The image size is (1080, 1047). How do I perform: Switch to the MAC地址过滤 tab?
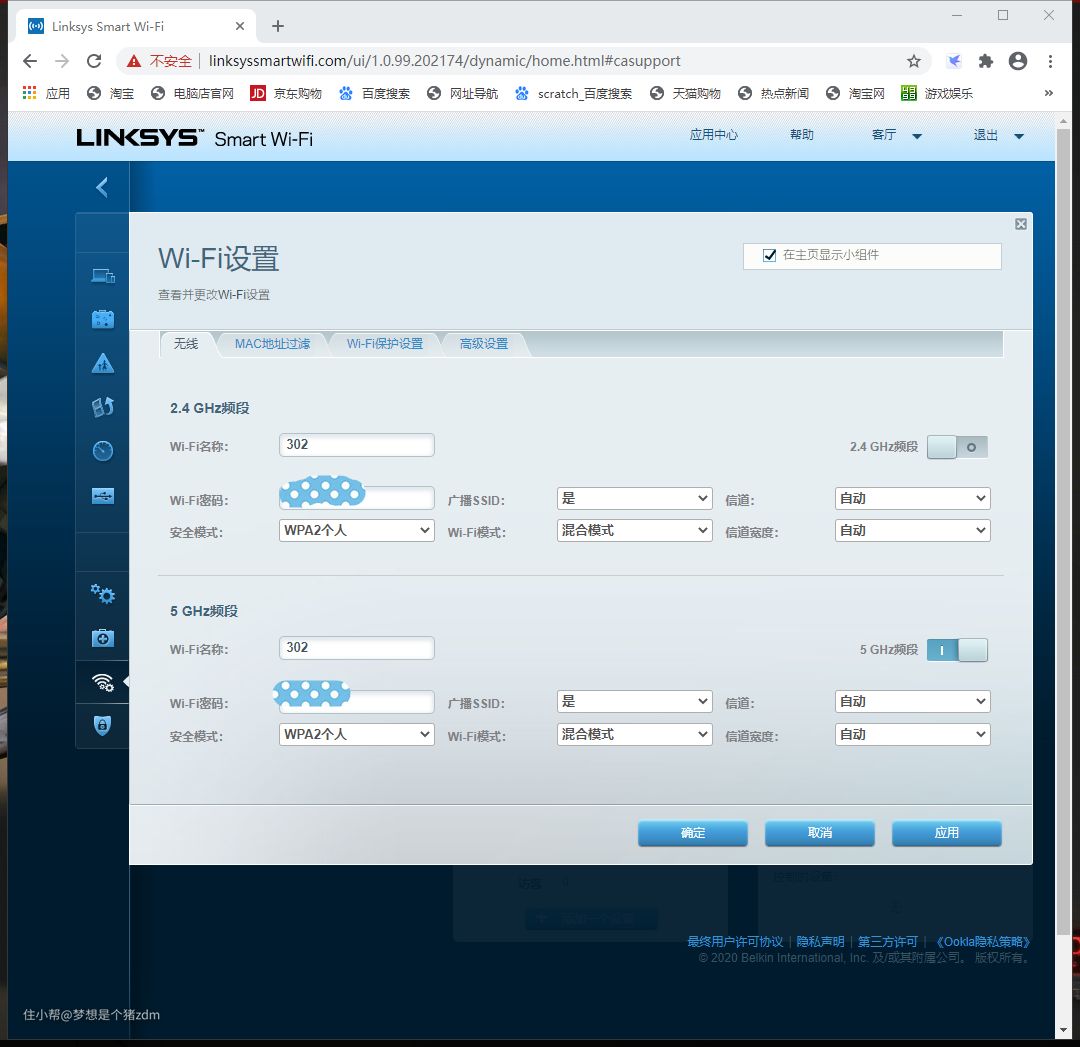tap(272, 344)
